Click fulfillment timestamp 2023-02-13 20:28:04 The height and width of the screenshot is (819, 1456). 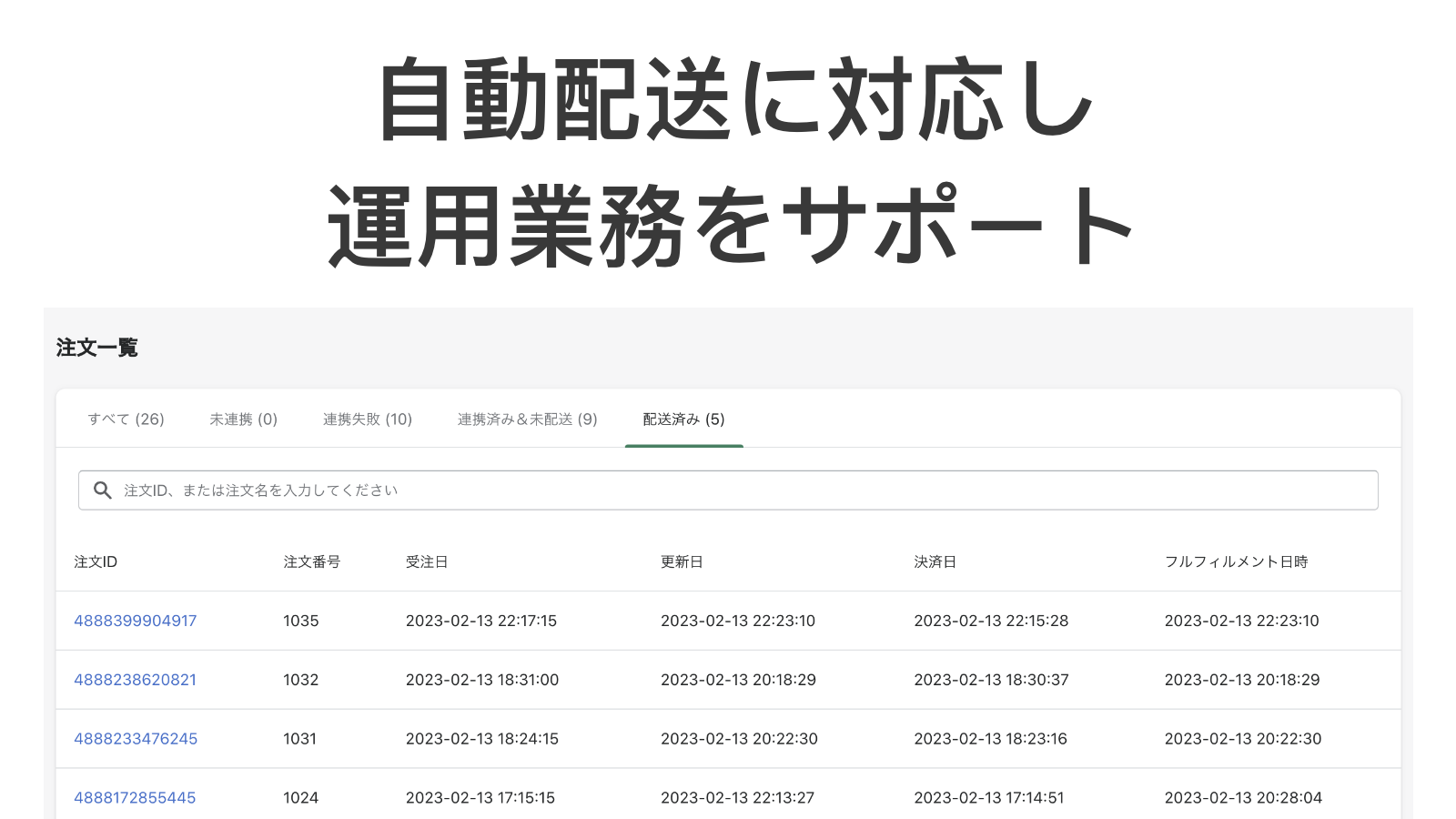1242,797
